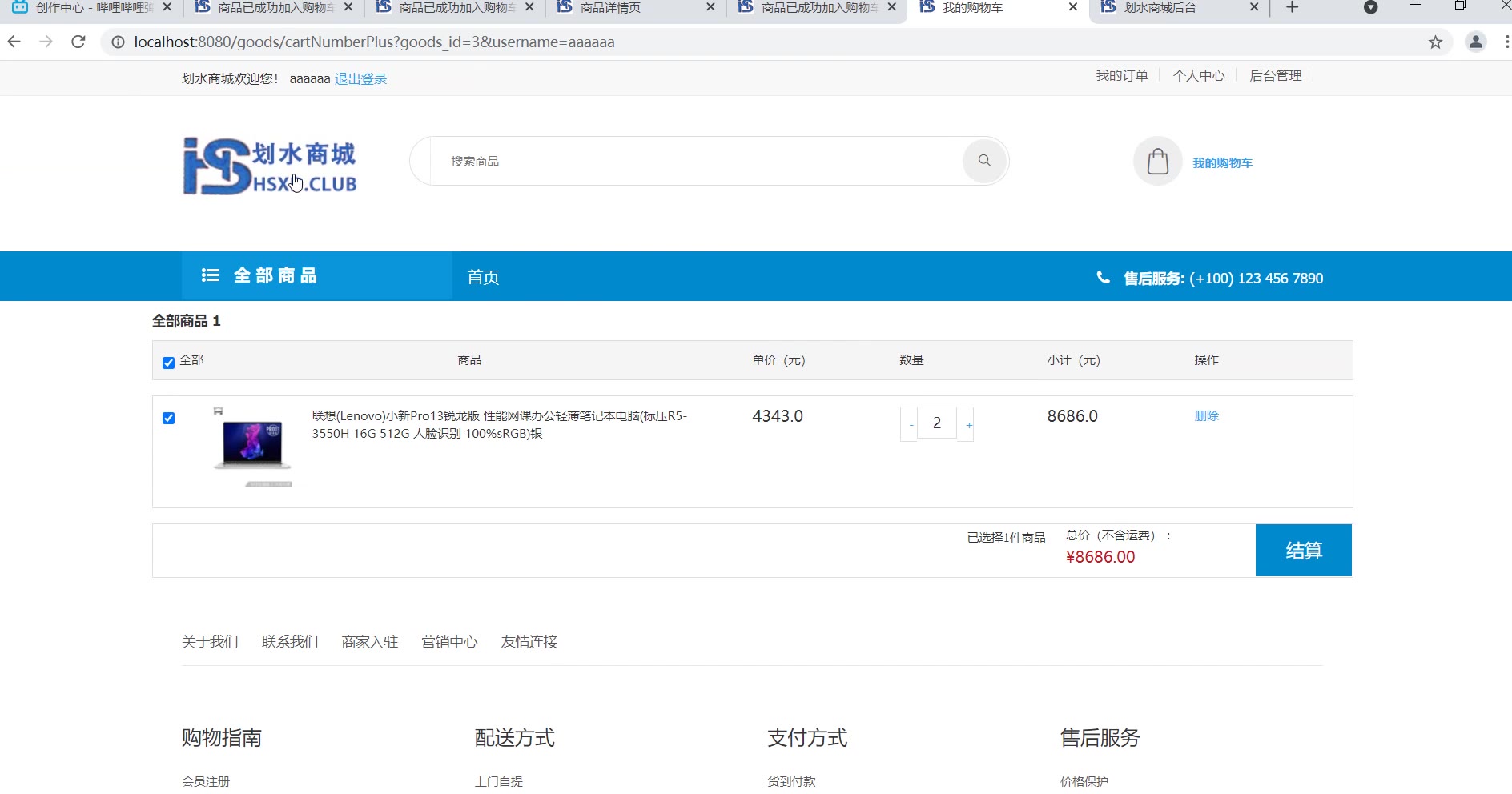This screenshot has width=1512, height=794.
Task: Open a new browser tab
Action: (1292, 8)
